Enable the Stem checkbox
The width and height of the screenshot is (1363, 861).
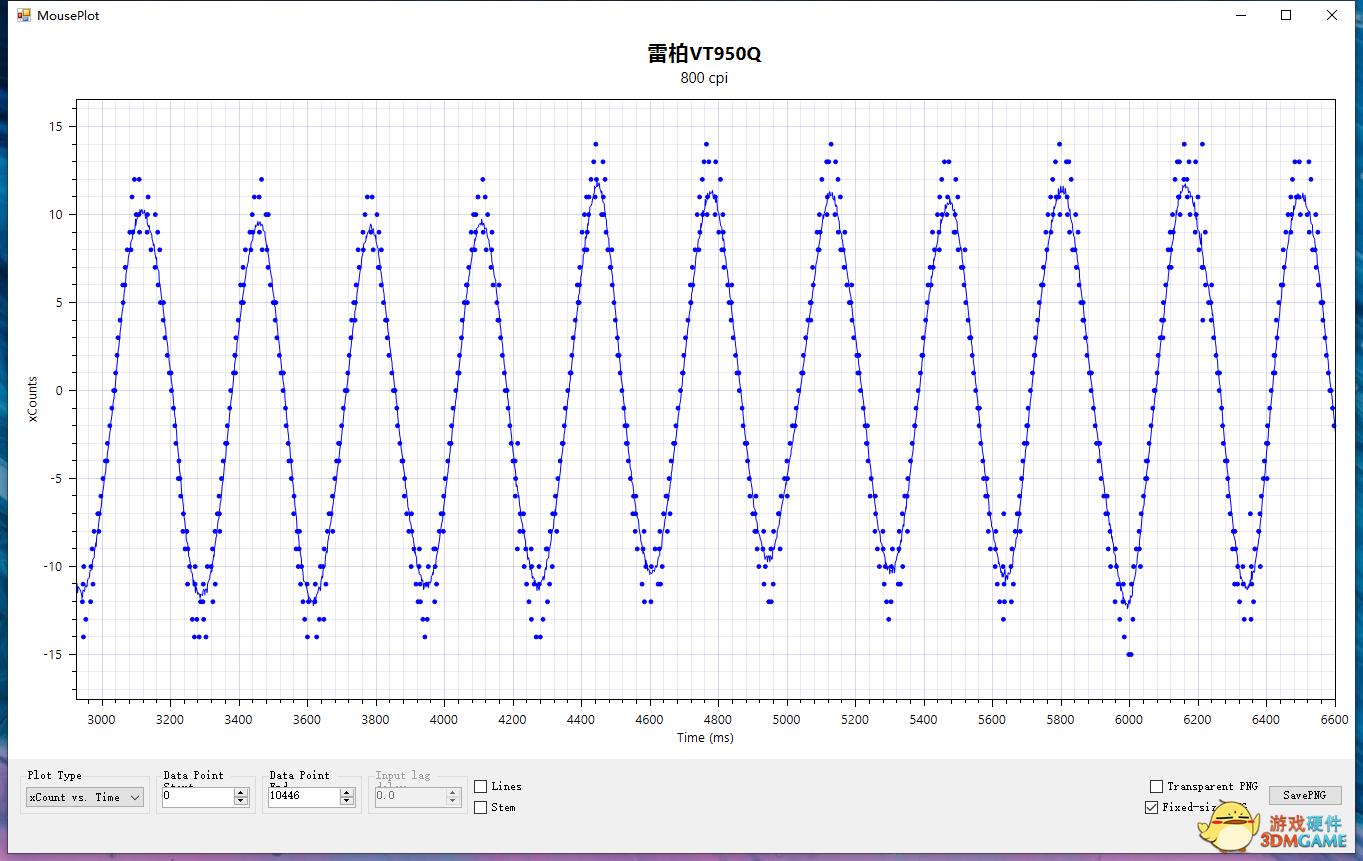pyautogui.click(x=481, y=807)
